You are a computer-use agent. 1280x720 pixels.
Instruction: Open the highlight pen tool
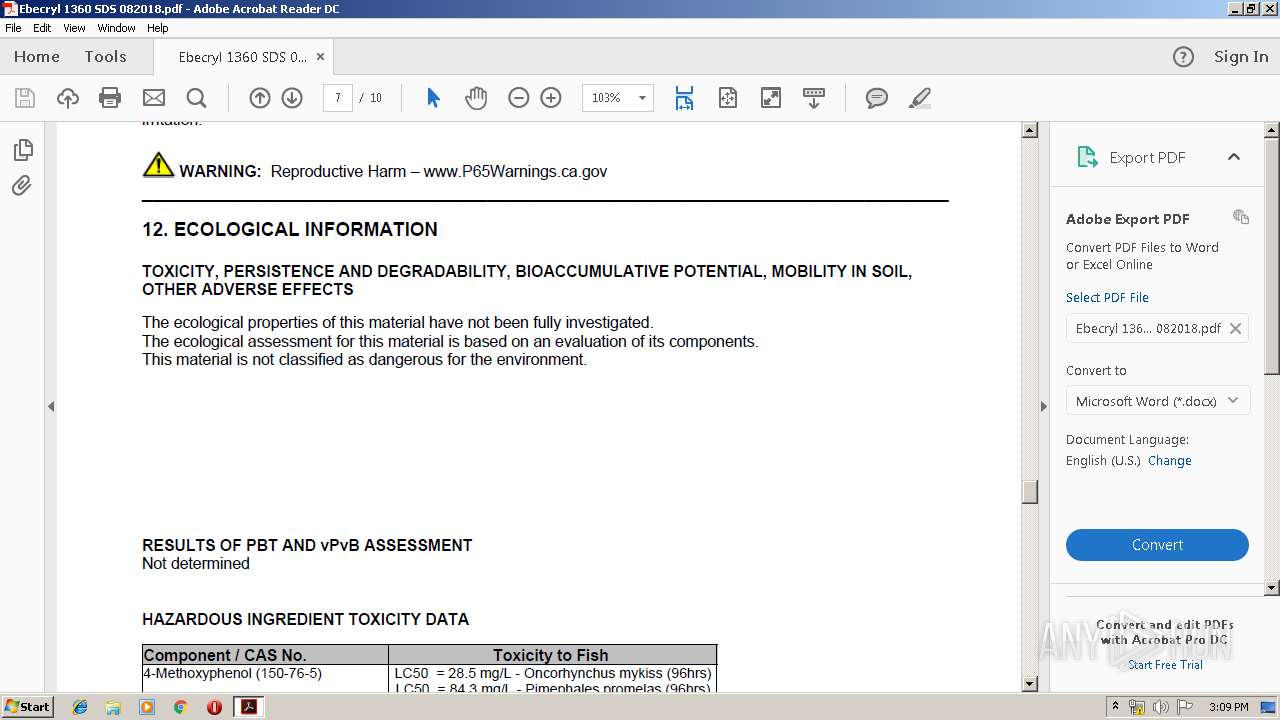click(x=920, y=98)
